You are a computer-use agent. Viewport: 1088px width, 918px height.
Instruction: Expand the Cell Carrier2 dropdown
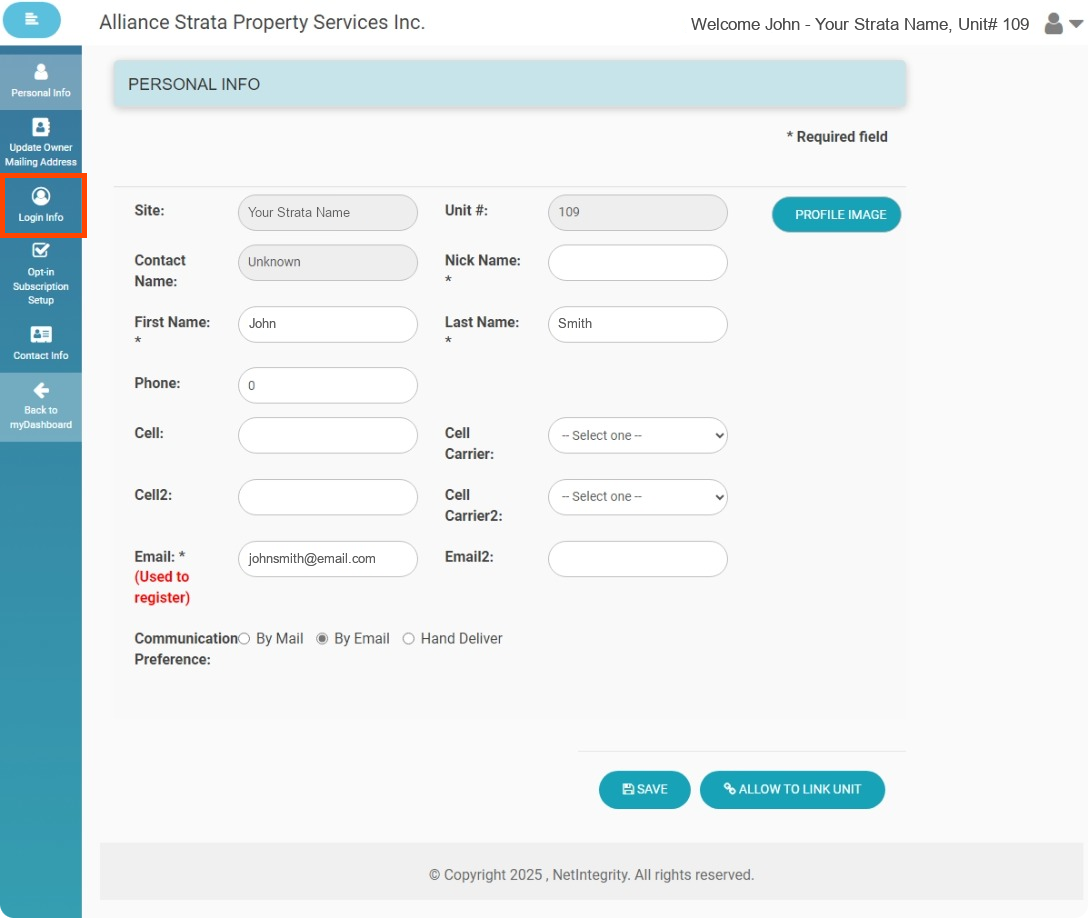637,497
